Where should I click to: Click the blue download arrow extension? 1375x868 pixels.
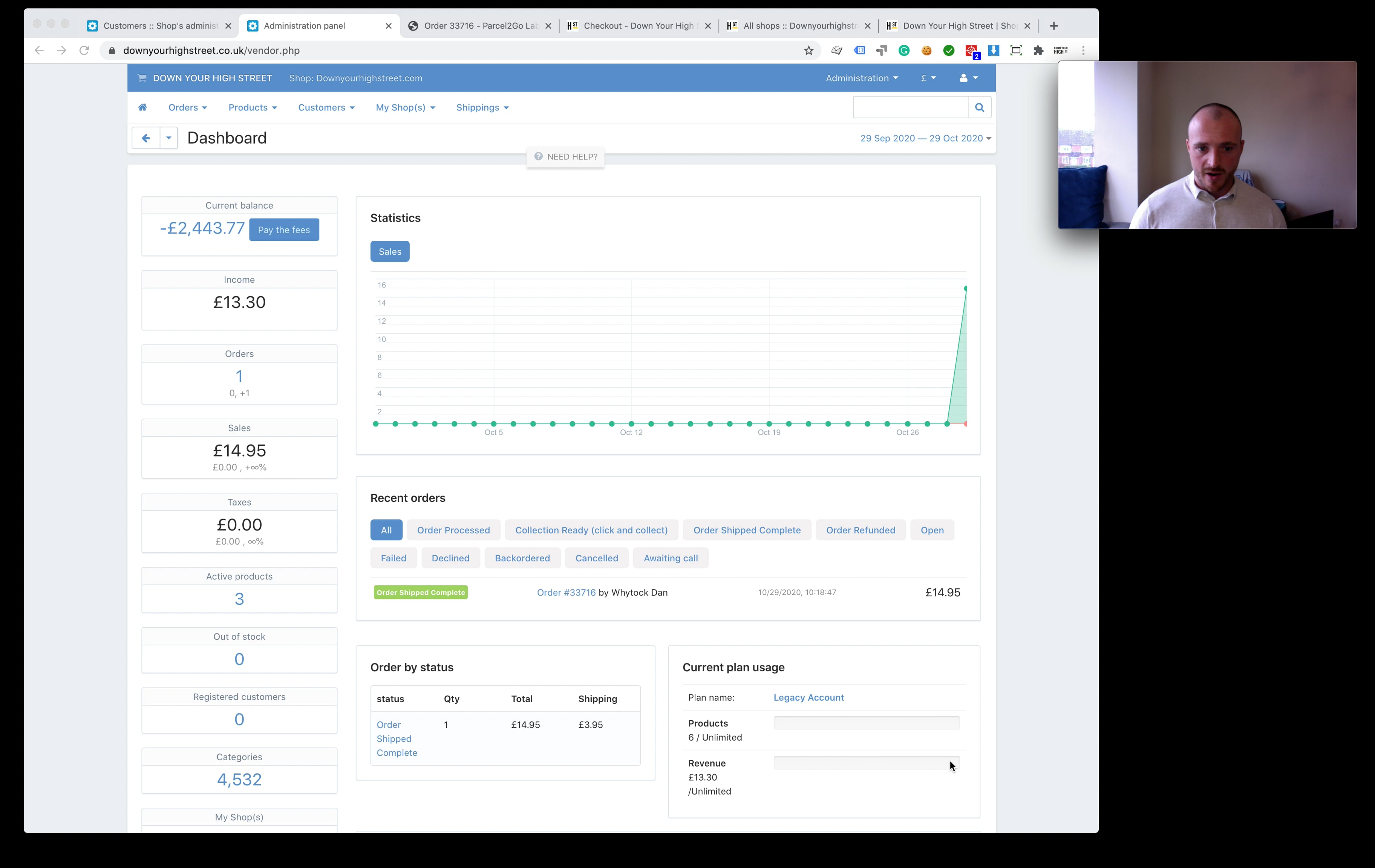click(x=994, y=51)
